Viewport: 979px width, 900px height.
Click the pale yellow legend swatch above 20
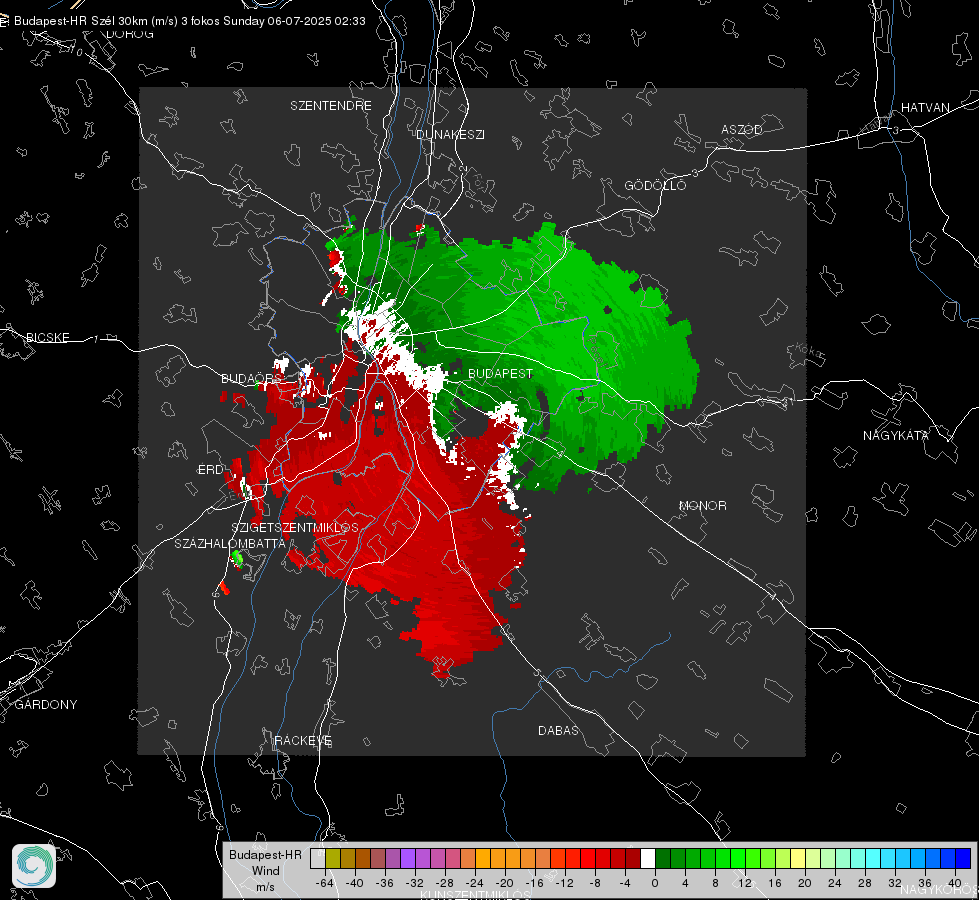coord(798,859)
